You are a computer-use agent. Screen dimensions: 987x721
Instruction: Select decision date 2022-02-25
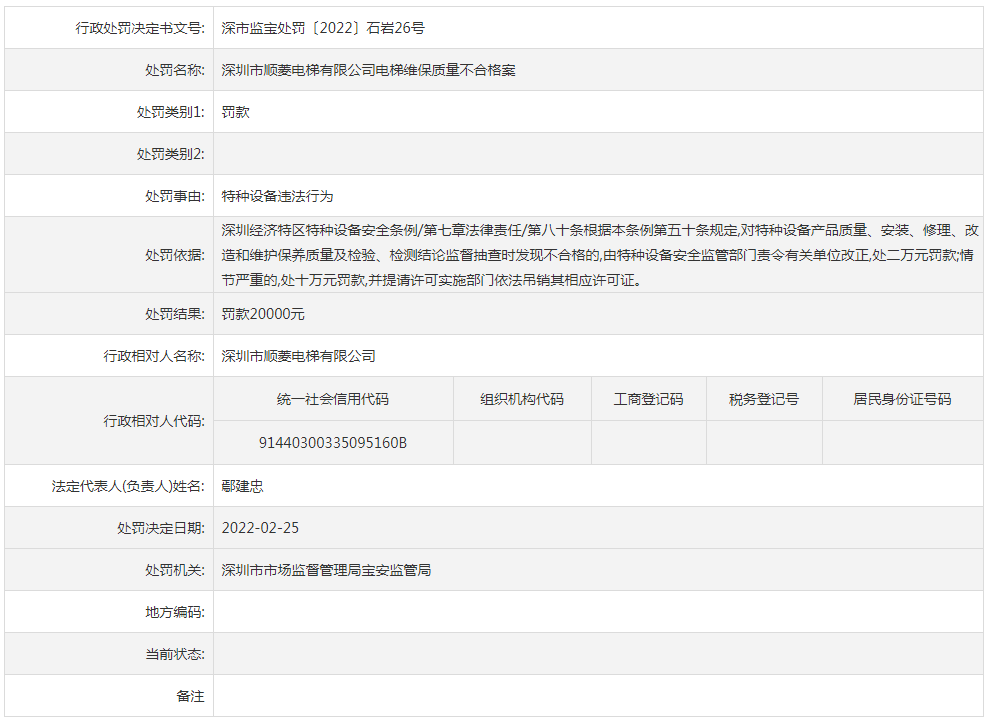[x=260, y=528]
